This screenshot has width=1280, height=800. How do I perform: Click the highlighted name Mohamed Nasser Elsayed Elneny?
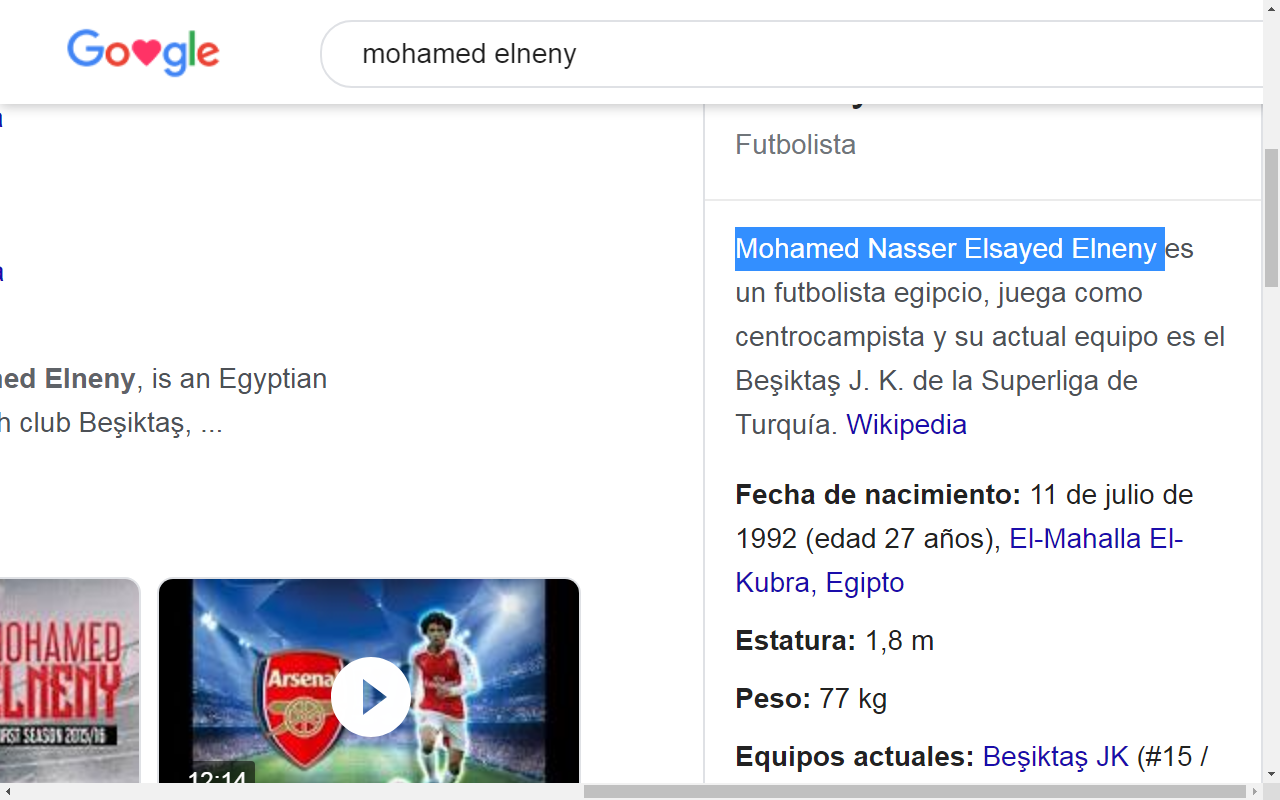(948, 249)
